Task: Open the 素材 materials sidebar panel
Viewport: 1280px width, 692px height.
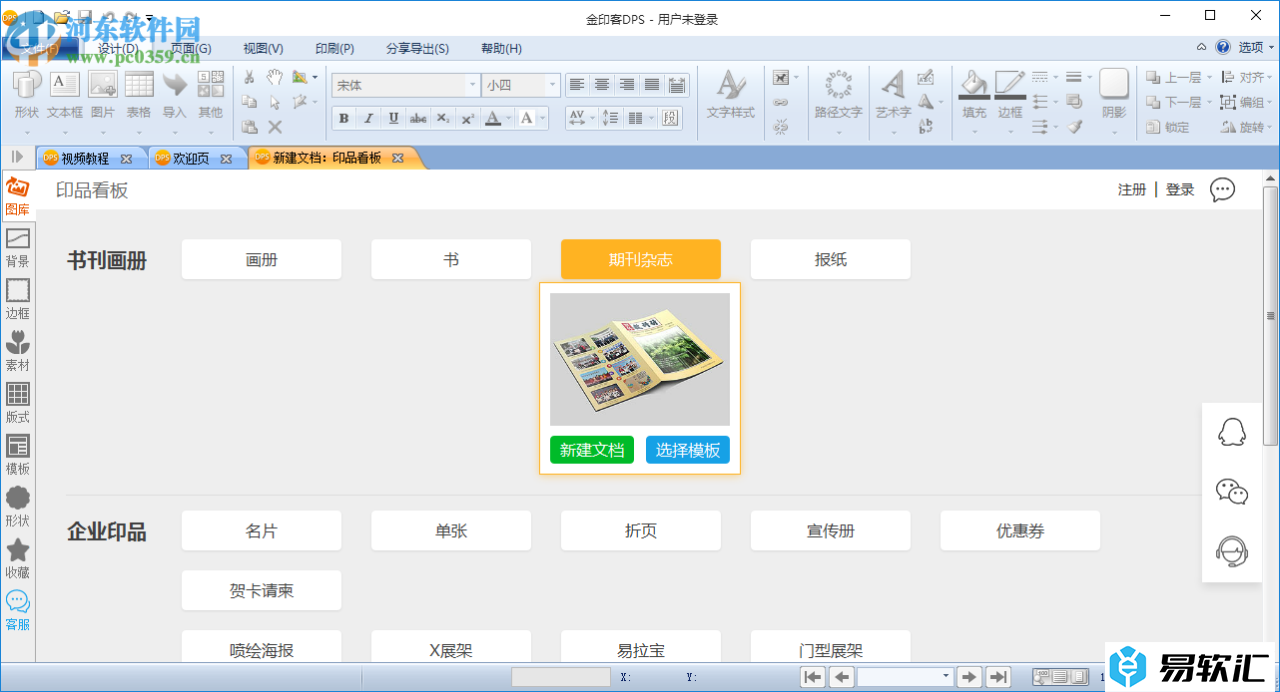Action: pyautogui.click(x=17, y=351)
